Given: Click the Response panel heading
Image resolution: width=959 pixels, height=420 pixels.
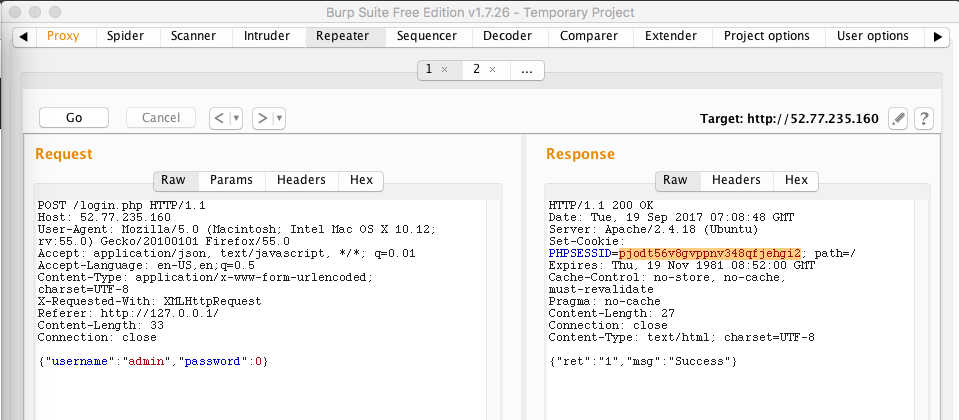Looking at the screenshot, I should point(580,154).
